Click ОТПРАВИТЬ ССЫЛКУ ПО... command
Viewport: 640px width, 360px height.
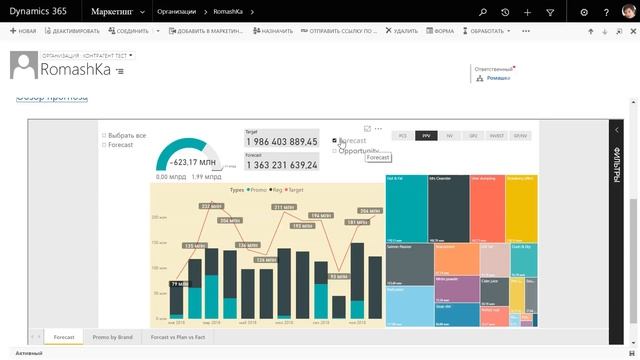coord(339,31)
